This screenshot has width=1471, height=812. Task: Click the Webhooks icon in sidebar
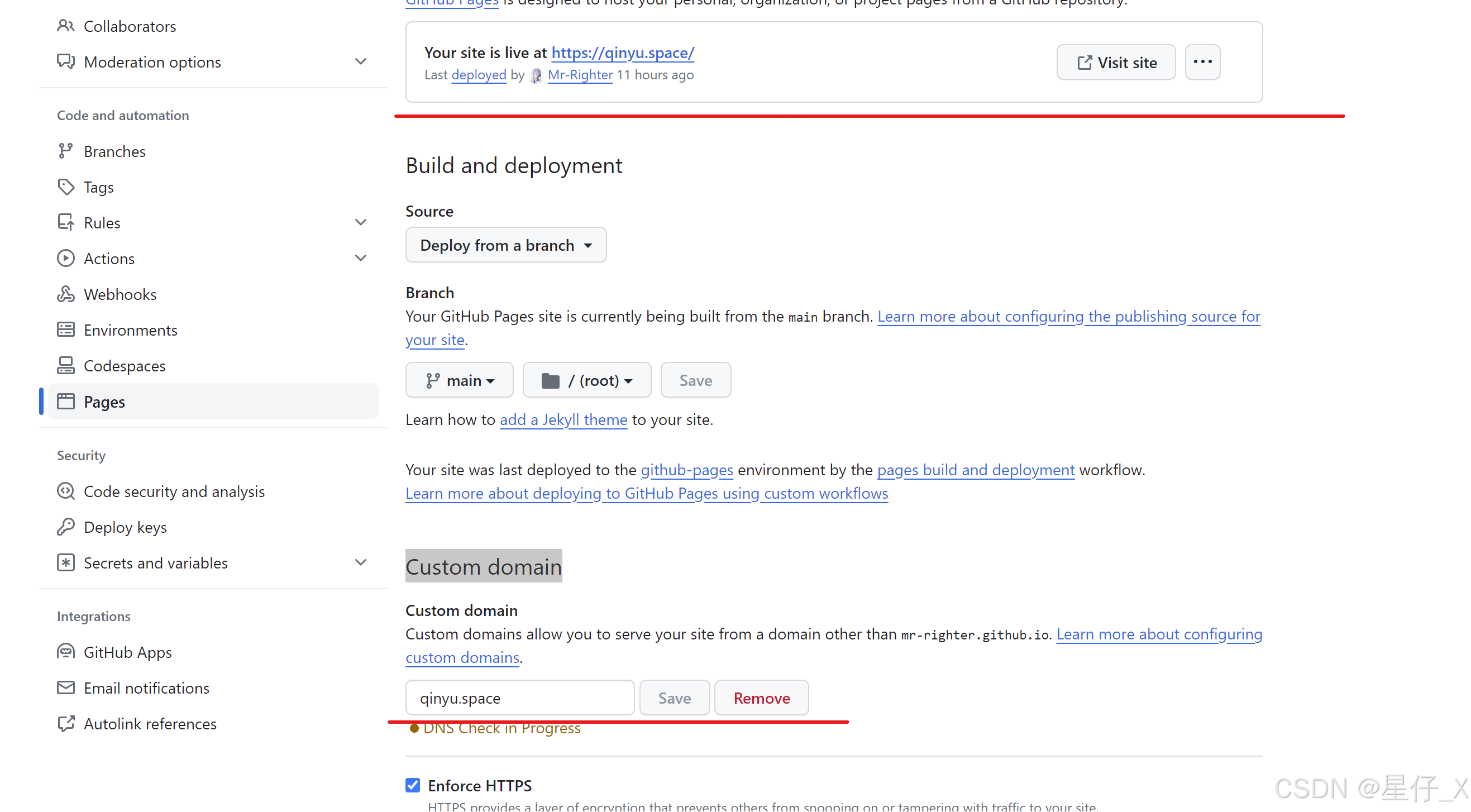(66, 294)
